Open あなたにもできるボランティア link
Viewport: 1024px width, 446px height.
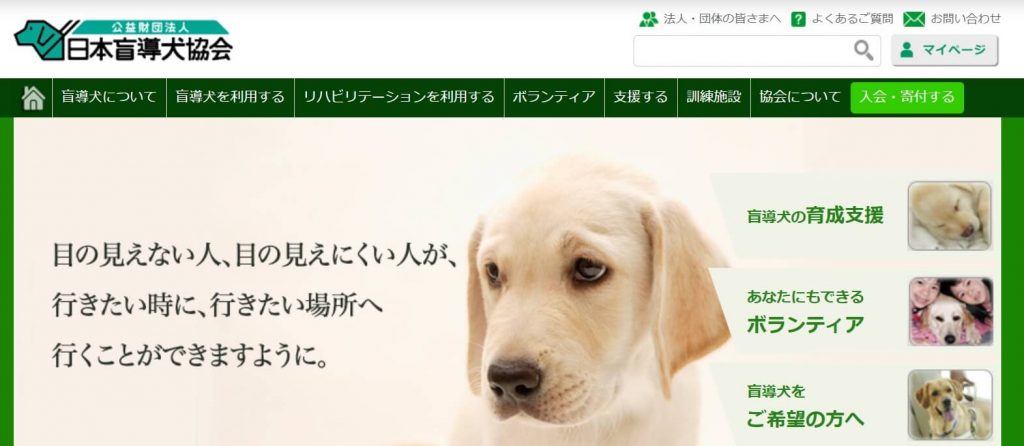point(805,311)
